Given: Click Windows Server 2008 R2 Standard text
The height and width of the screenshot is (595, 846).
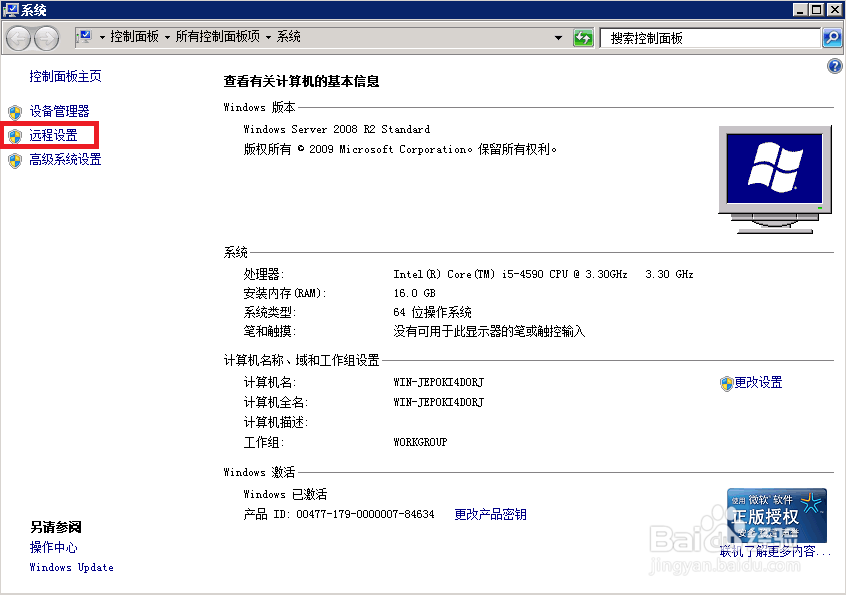Looking at the screenshot, I should pos(337,129).
